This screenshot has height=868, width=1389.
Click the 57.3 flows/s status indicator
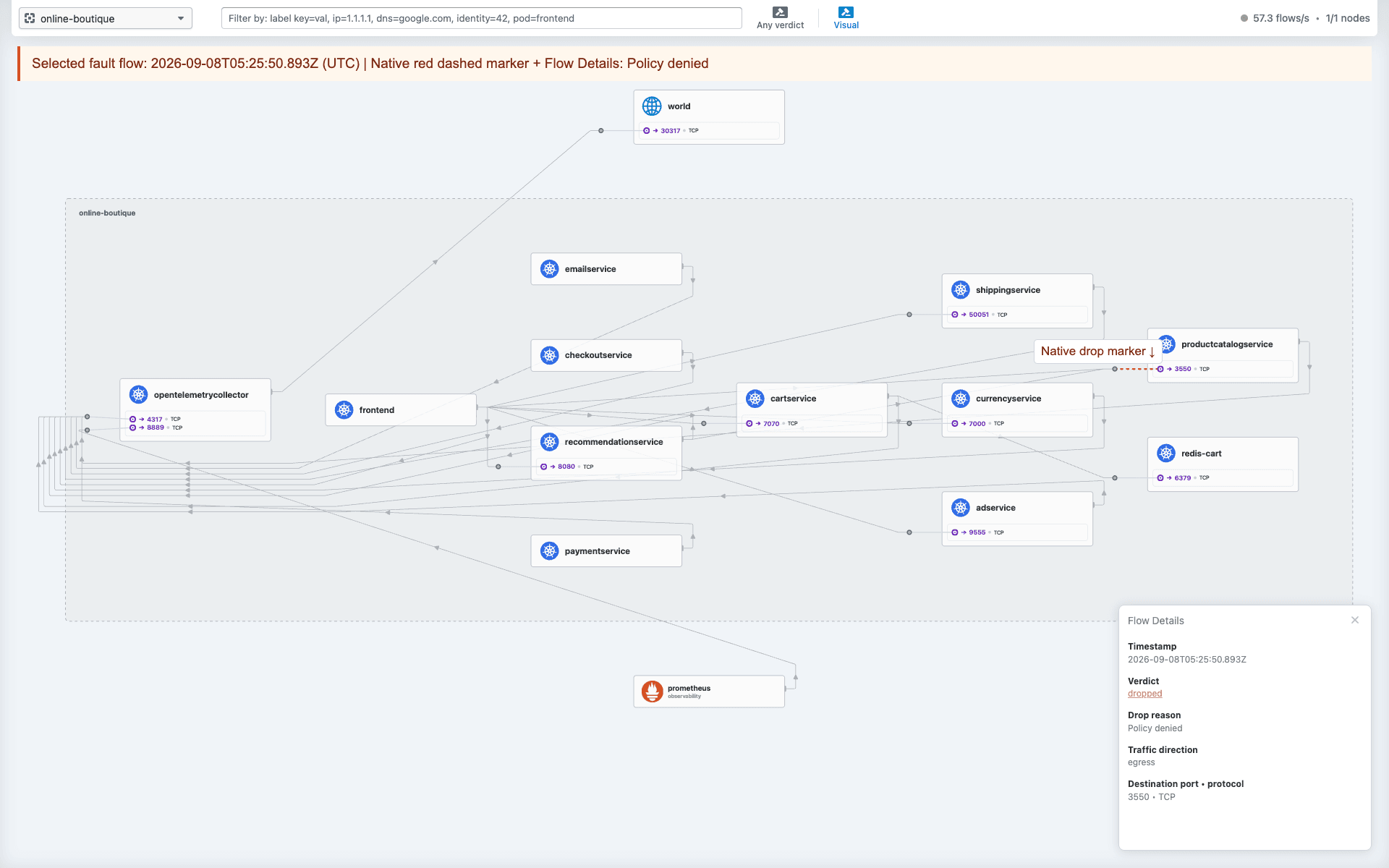pos(1275,18)
